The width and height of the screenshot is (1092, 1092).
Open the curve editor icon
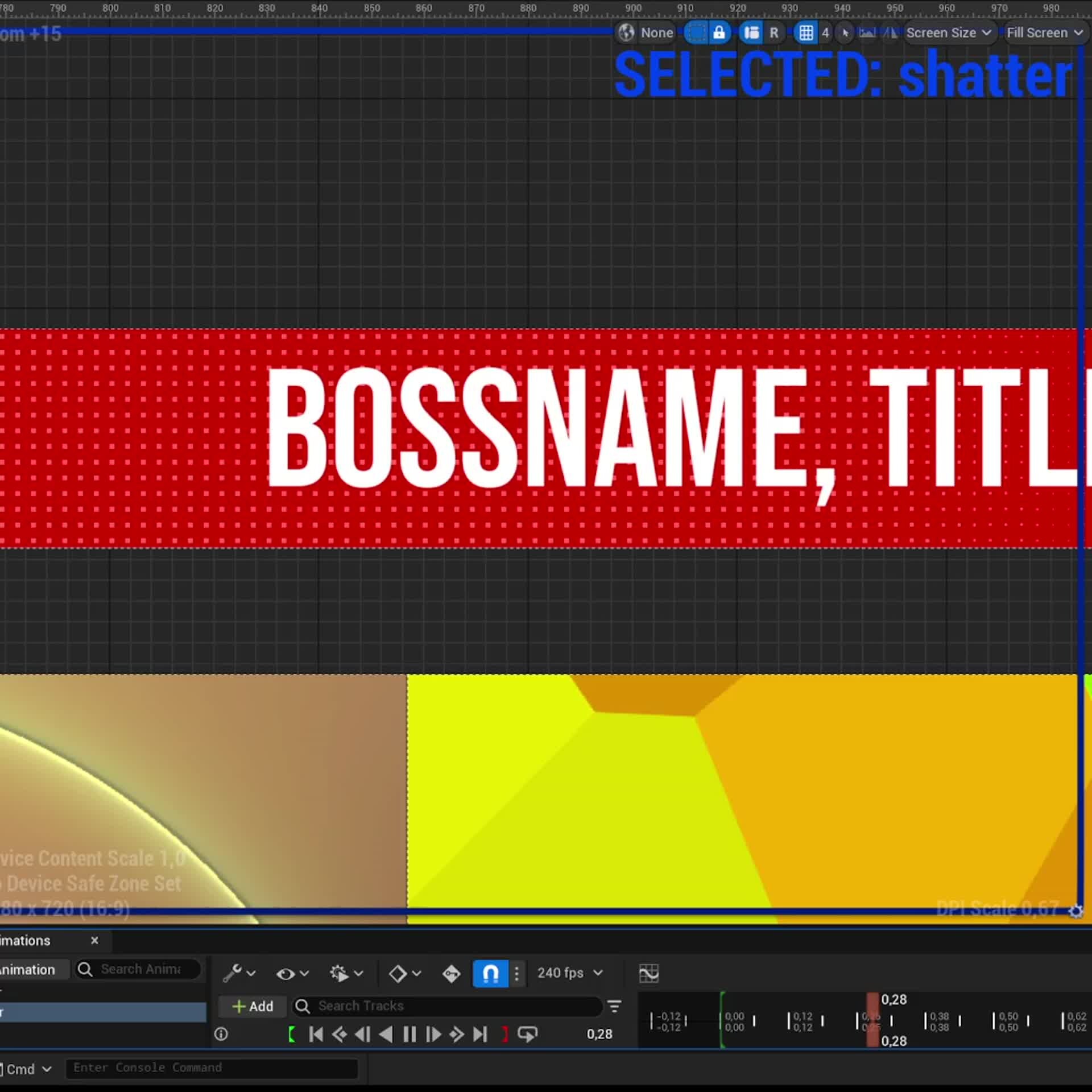click(648, 973)
